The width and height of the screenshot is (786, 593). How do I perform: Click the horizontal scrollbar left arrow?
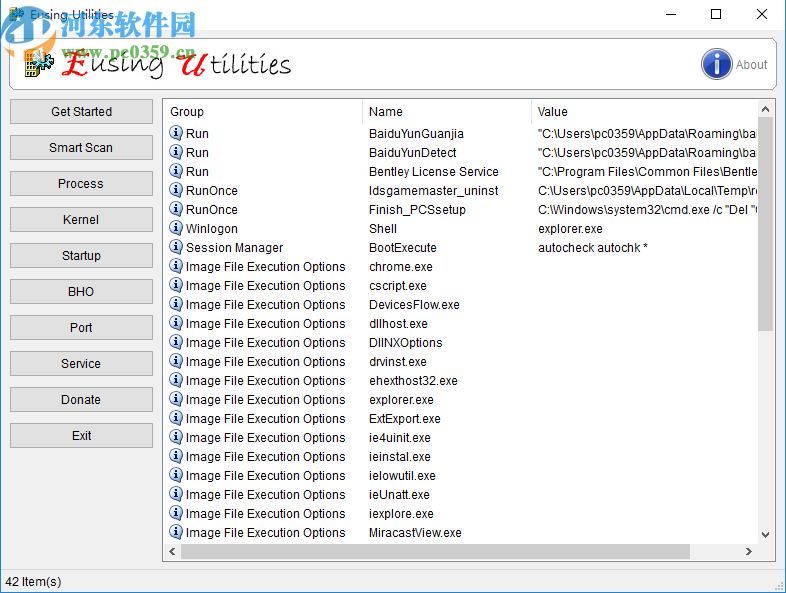(172, 551)
